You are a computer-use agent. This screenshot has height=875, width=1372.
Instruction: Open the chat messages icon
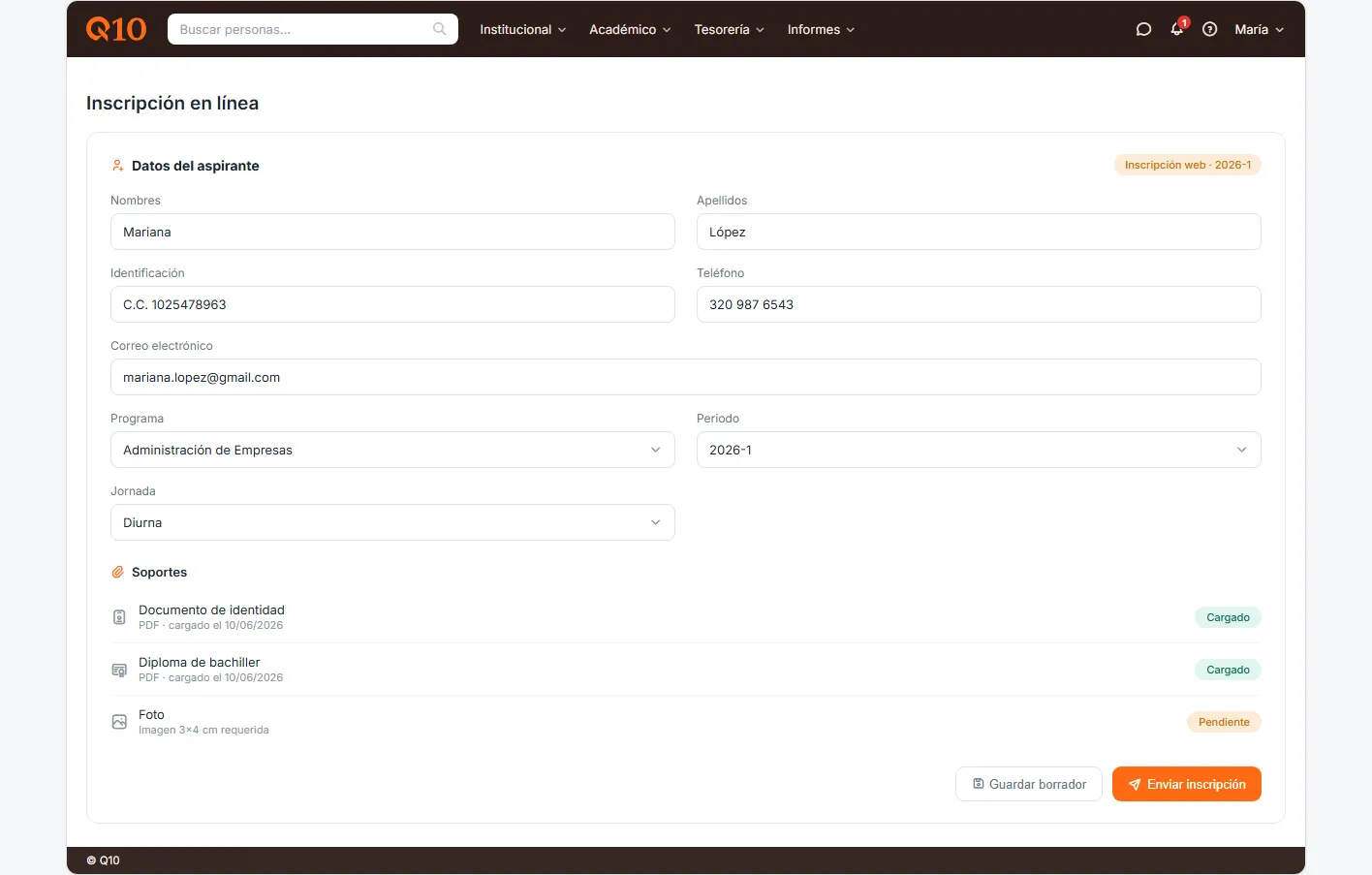click(x=1143, y=29)
